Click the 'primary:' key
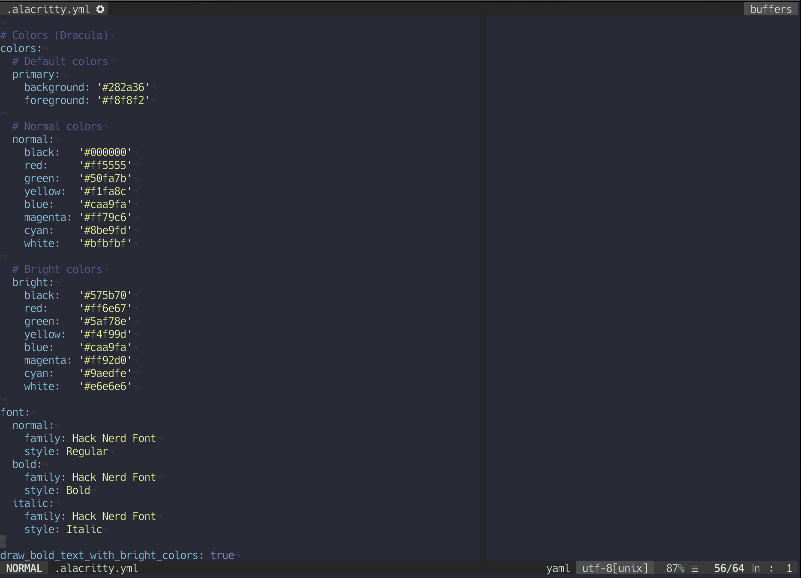801x578 pixels. (x=36, y=75)
